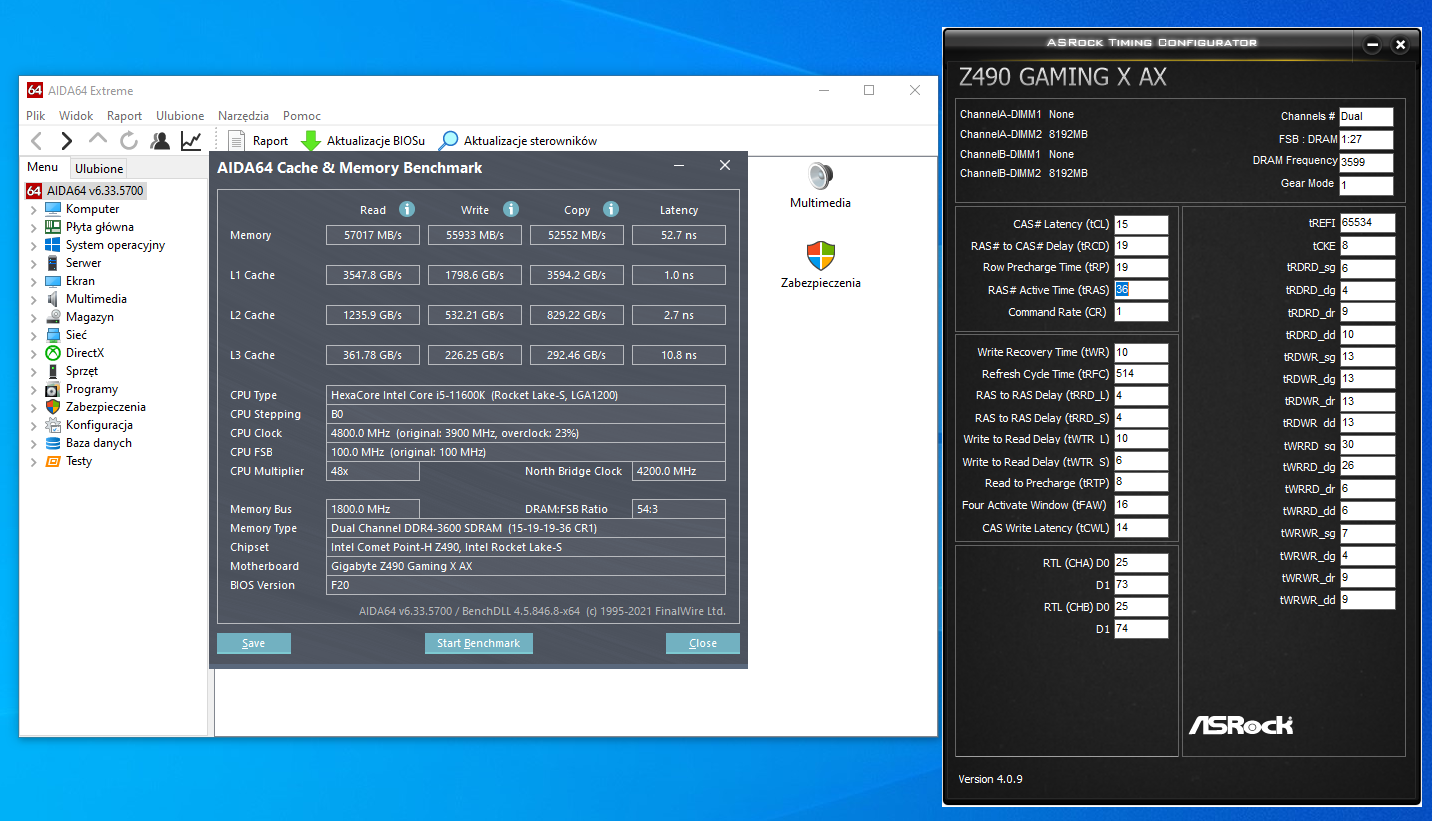Select System operacyjny in the tree

point(115,245)
